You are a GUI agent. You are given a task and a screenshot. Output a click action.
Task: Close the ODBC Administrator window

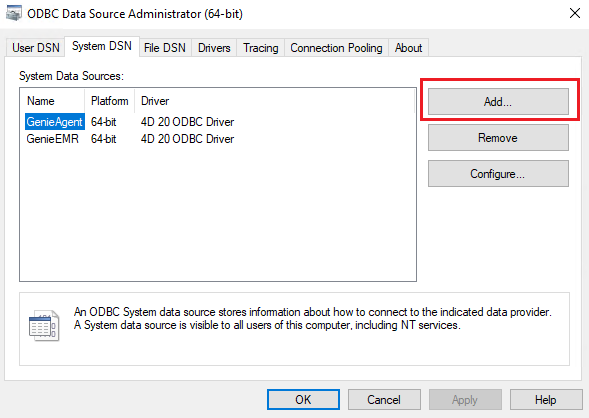(x=575, y=14)
